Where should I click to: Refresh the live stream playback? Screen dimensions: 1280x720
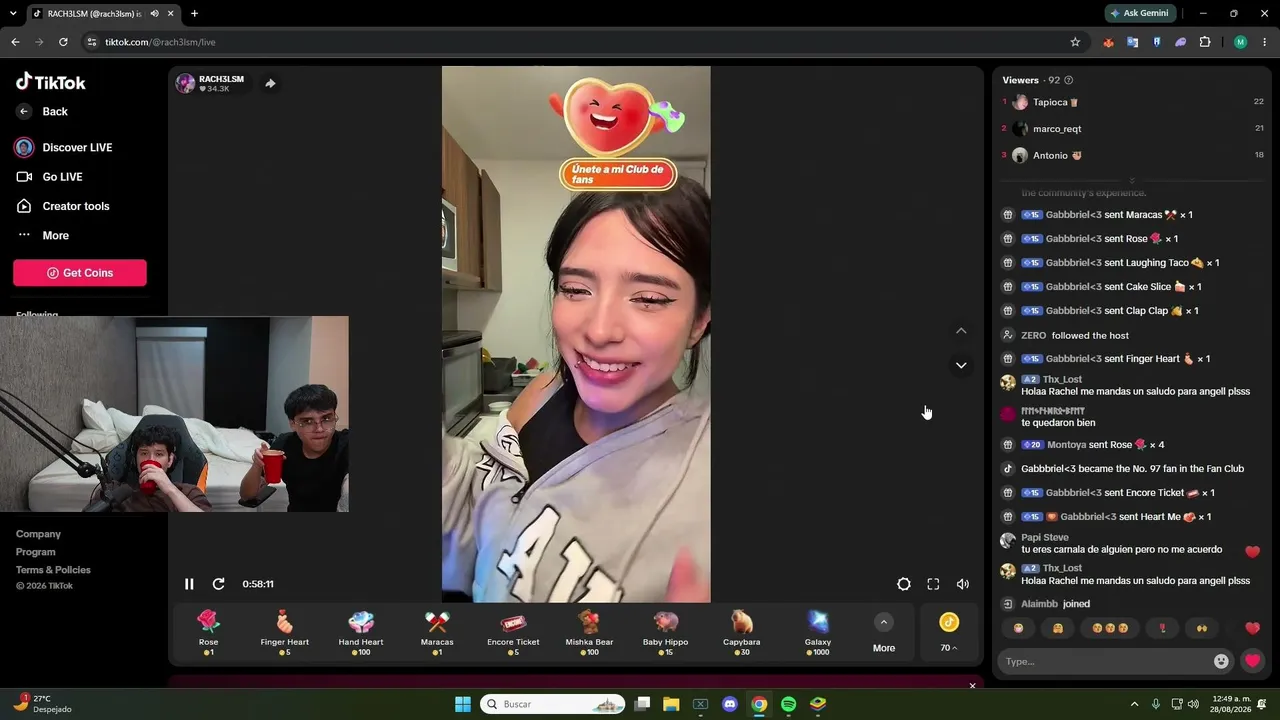(218, 584)
